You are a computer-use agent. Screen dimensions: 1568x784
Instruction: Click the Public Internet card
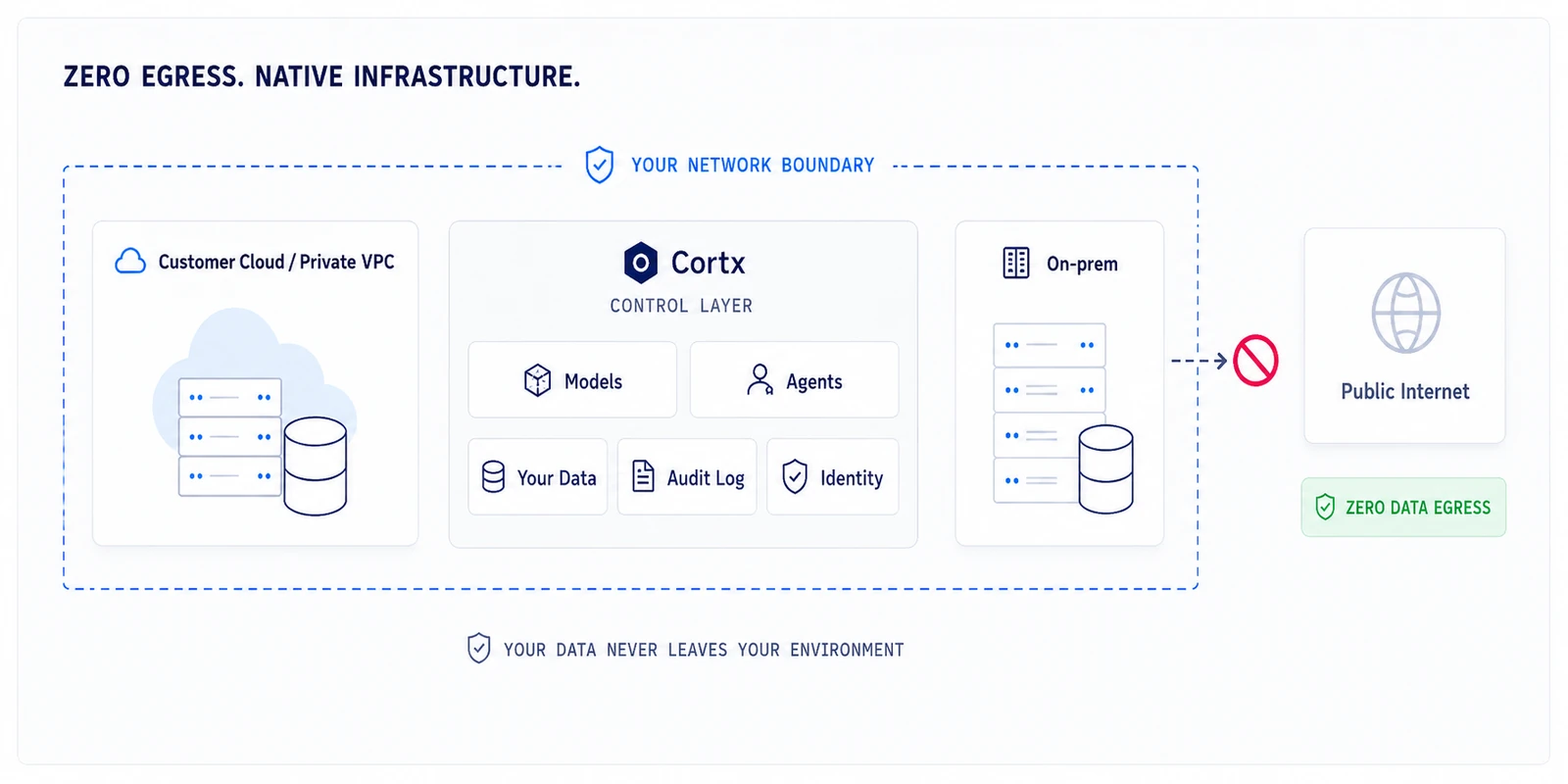pyautogui.click(x=1404, y=336)
